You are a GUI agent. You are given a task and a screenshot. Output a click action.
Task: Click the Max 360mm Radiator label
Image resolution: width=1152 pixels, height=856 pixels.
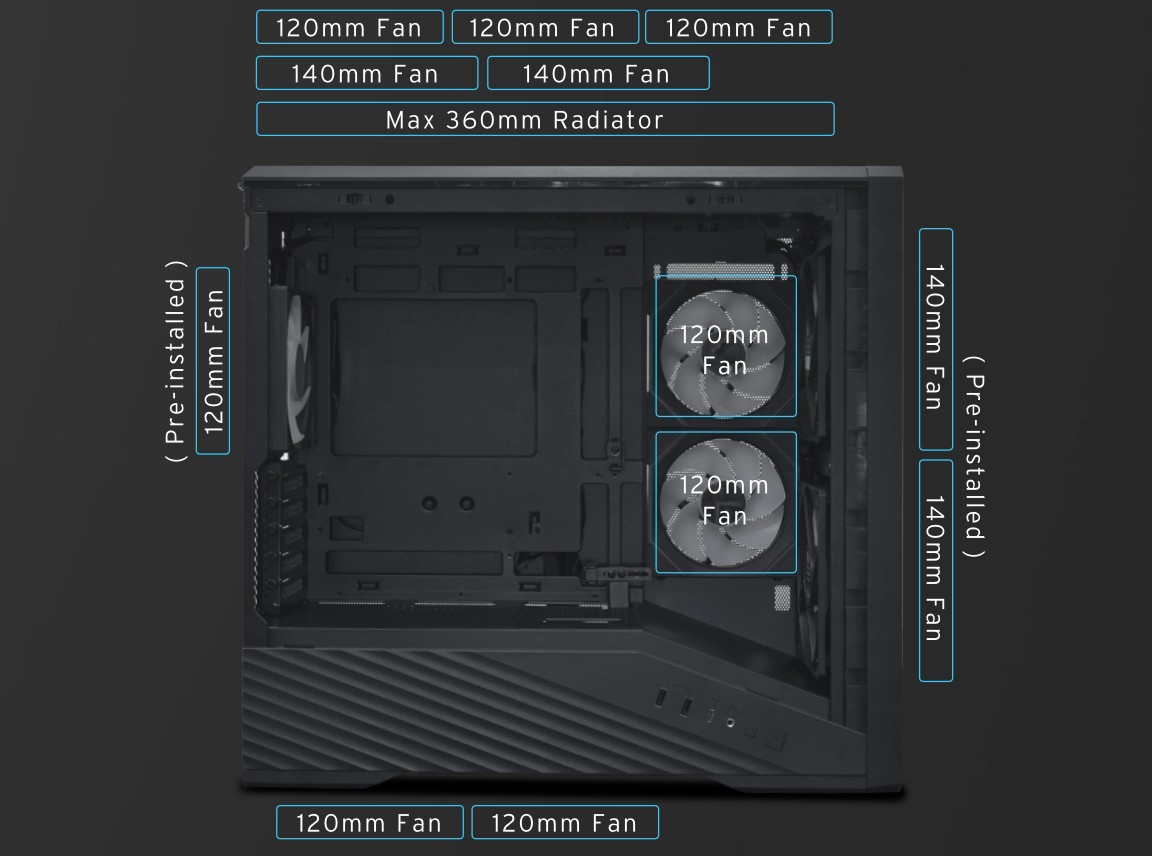(545, 119)
